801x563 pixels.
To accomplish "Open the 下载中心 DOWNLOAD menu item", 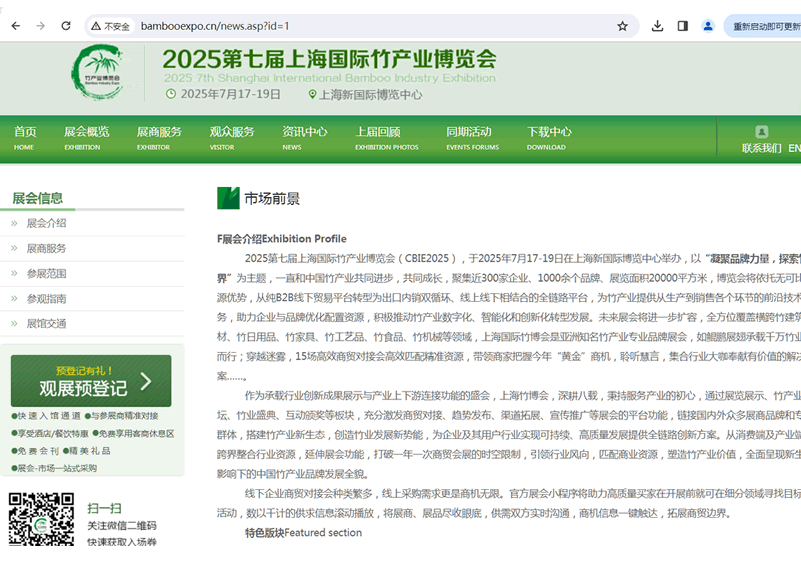I will [549, 138].
